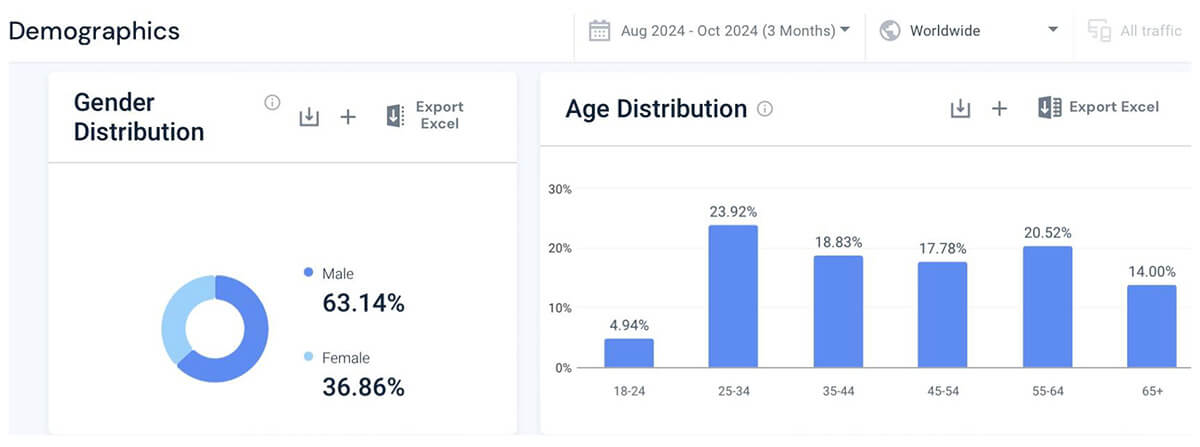Click the 25-34 age bar
Viewport: 1200px width, 447px height.
coord(733,296)
